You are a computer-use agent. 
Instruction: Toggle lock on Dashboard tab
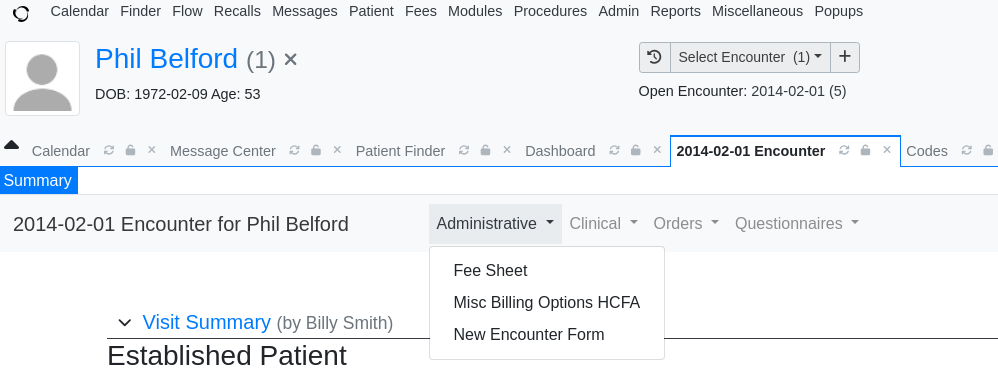[x=635, y=150]
